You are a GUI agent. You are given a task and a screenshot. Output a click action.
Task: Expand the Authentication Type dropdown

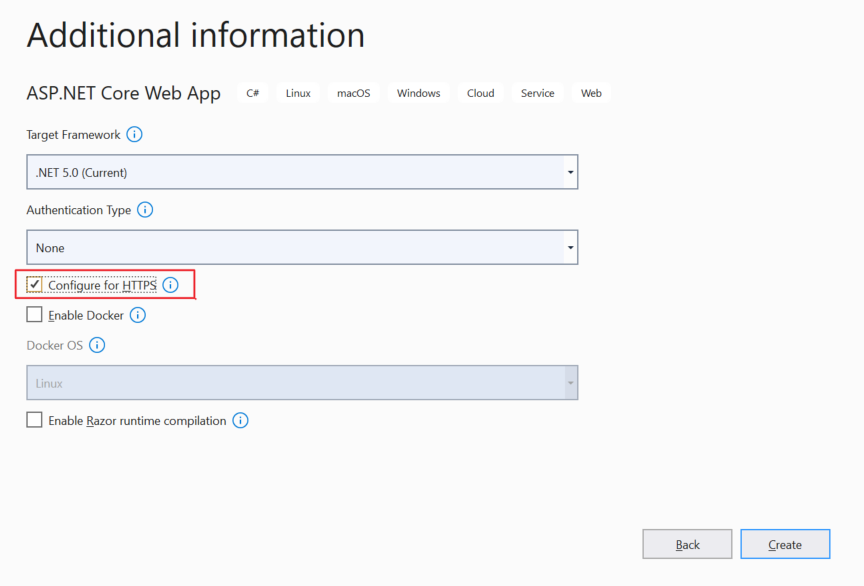[x=302, y=247]
